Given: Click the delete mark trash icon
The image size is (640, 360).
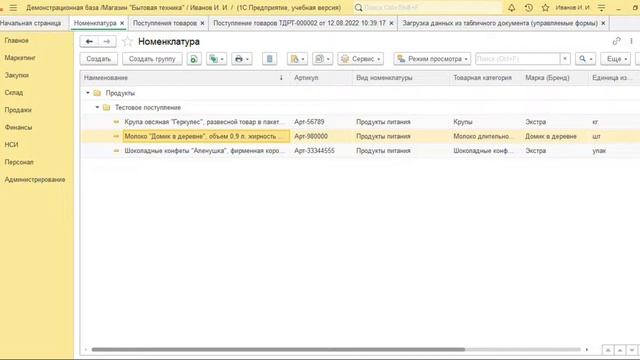Looking at the screenshot, I should [269, 59].
